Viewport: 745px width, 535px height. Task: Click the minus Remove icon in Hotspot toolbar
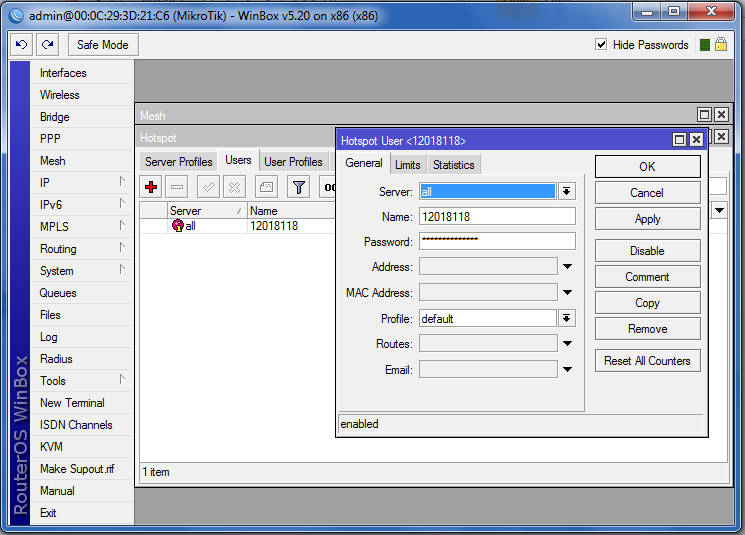point(177,187)
